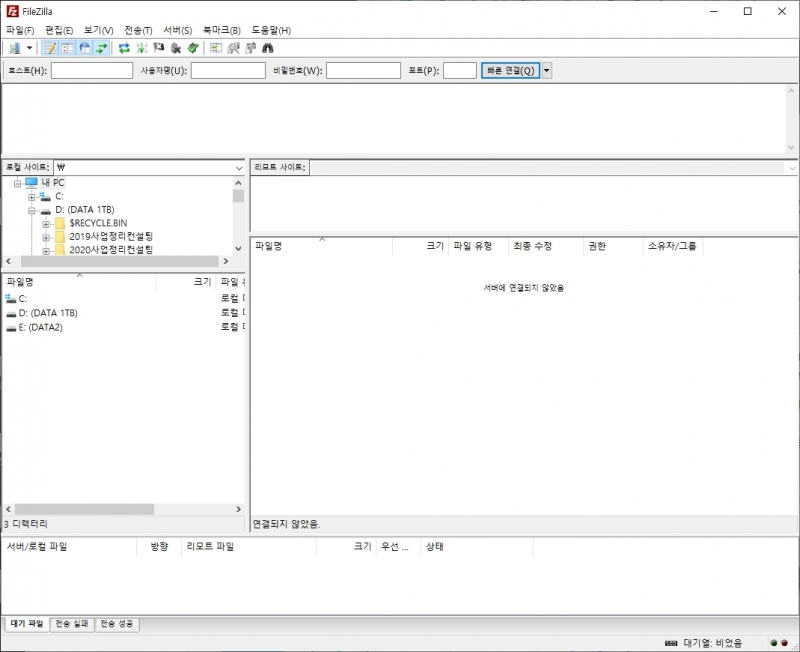
Task: Collapse the D: (DATA 1TB) tree node
Action: click(x=32, y=210)
